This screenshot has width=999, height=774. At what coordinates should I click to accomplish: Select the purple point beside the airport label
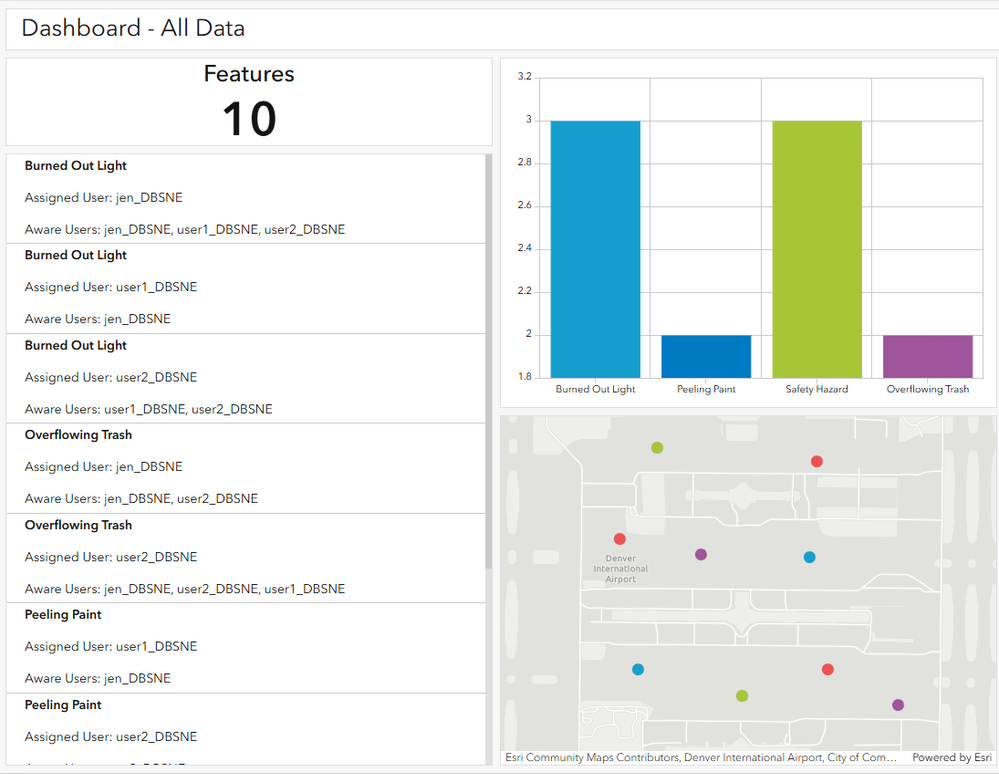pos(701,554)
